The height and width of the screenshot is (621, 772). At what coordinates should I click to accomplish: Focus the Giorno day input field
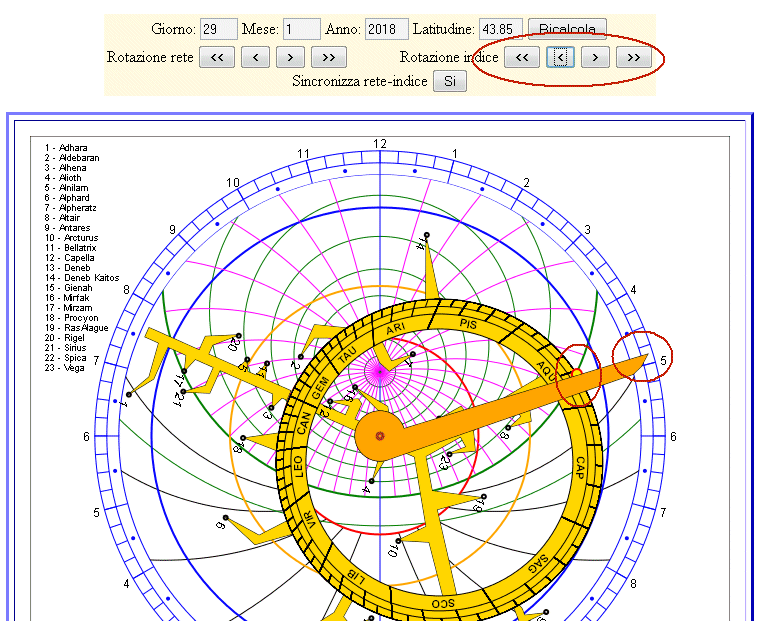[218, 29]
